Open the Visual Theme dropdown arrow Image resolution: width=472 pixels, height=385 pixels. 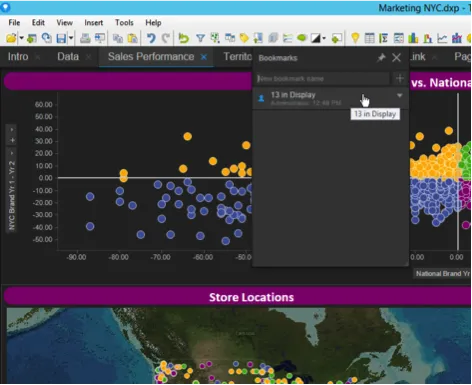[x=324, y=38]
